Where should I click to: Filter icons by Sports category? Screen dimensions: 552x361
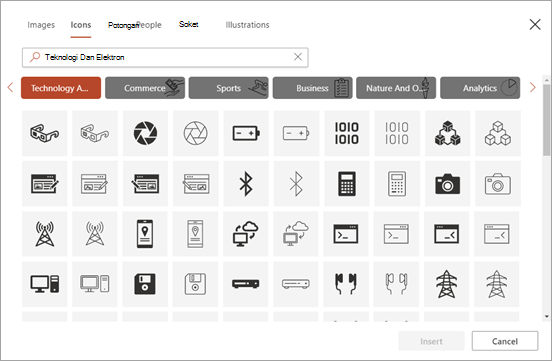point(229,88)
